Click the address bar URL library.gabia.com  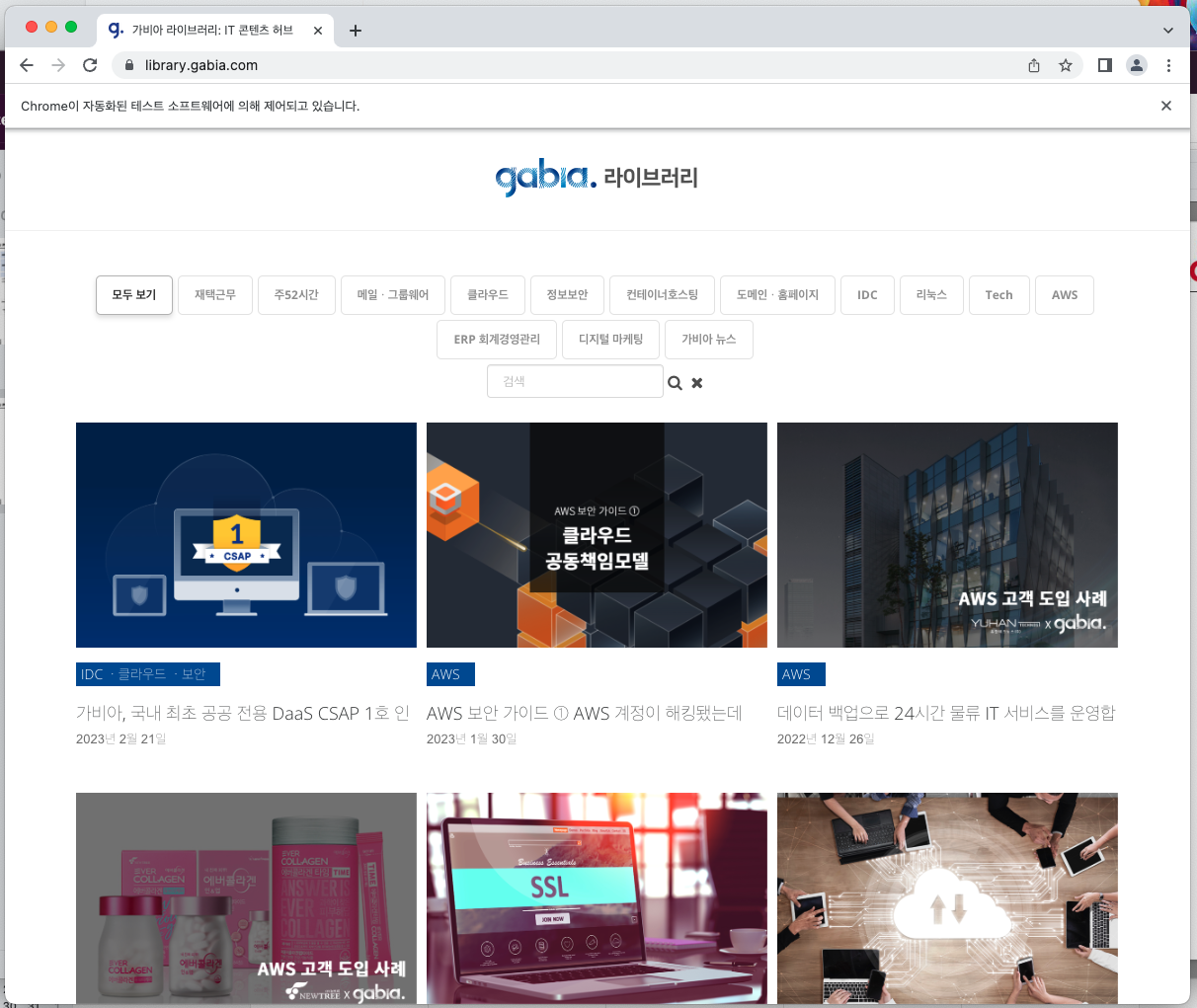pyautogui.click(x=201, y=65)
